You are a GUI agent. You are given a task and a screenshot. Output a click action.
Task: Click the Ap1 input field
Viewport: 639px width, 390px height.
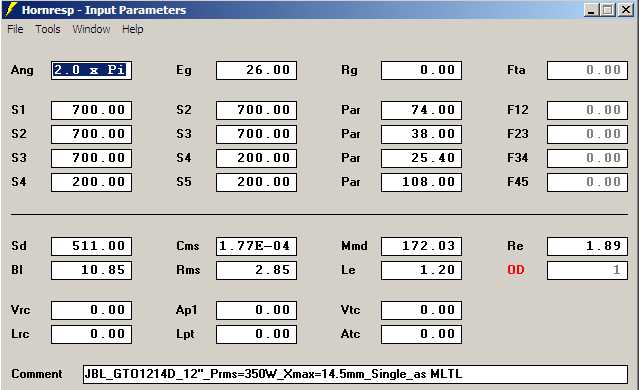tap(256, 310)
